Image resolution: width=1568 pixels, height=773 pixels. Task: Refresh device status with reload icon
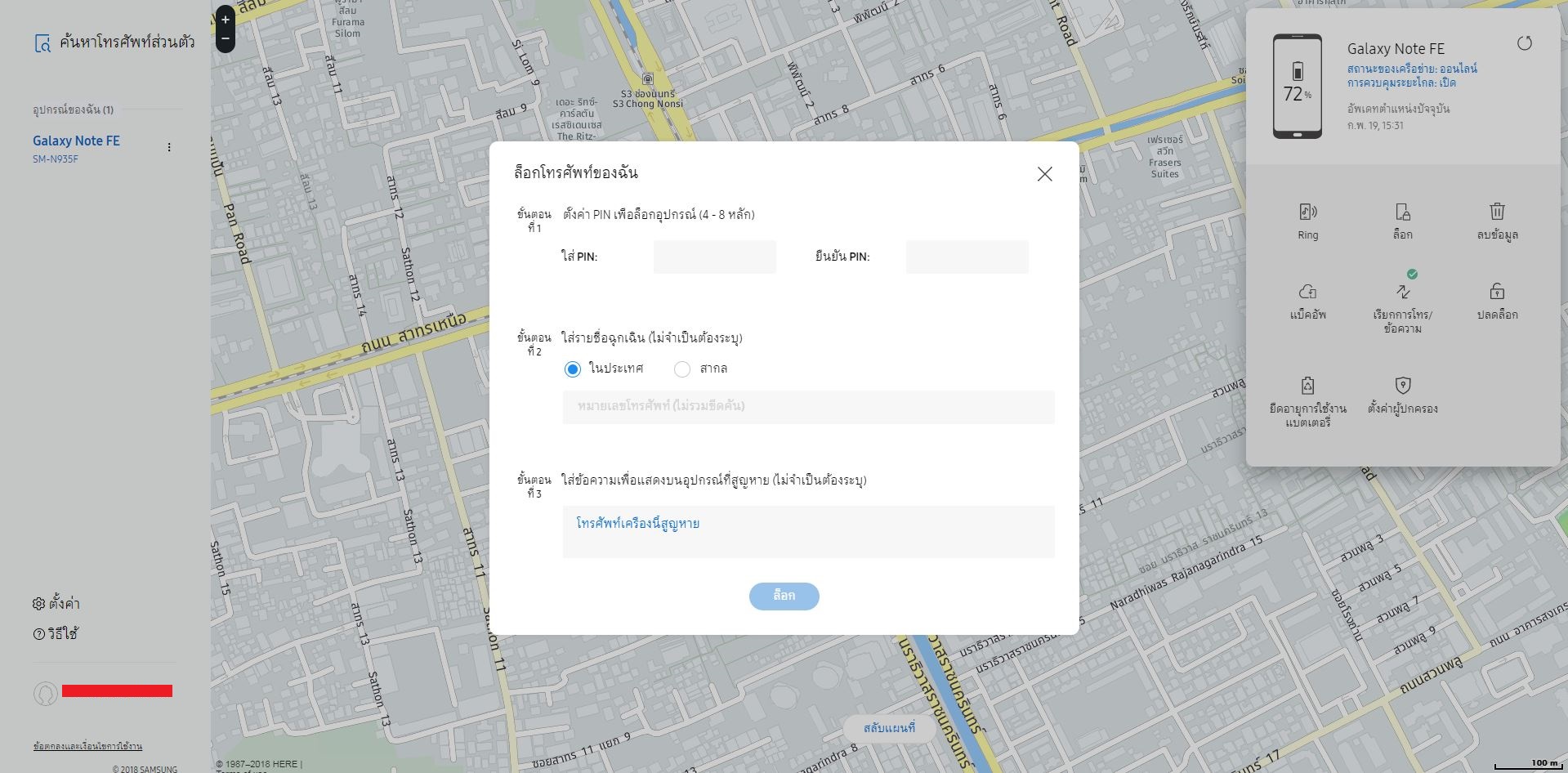click(x=1524, y=43)
